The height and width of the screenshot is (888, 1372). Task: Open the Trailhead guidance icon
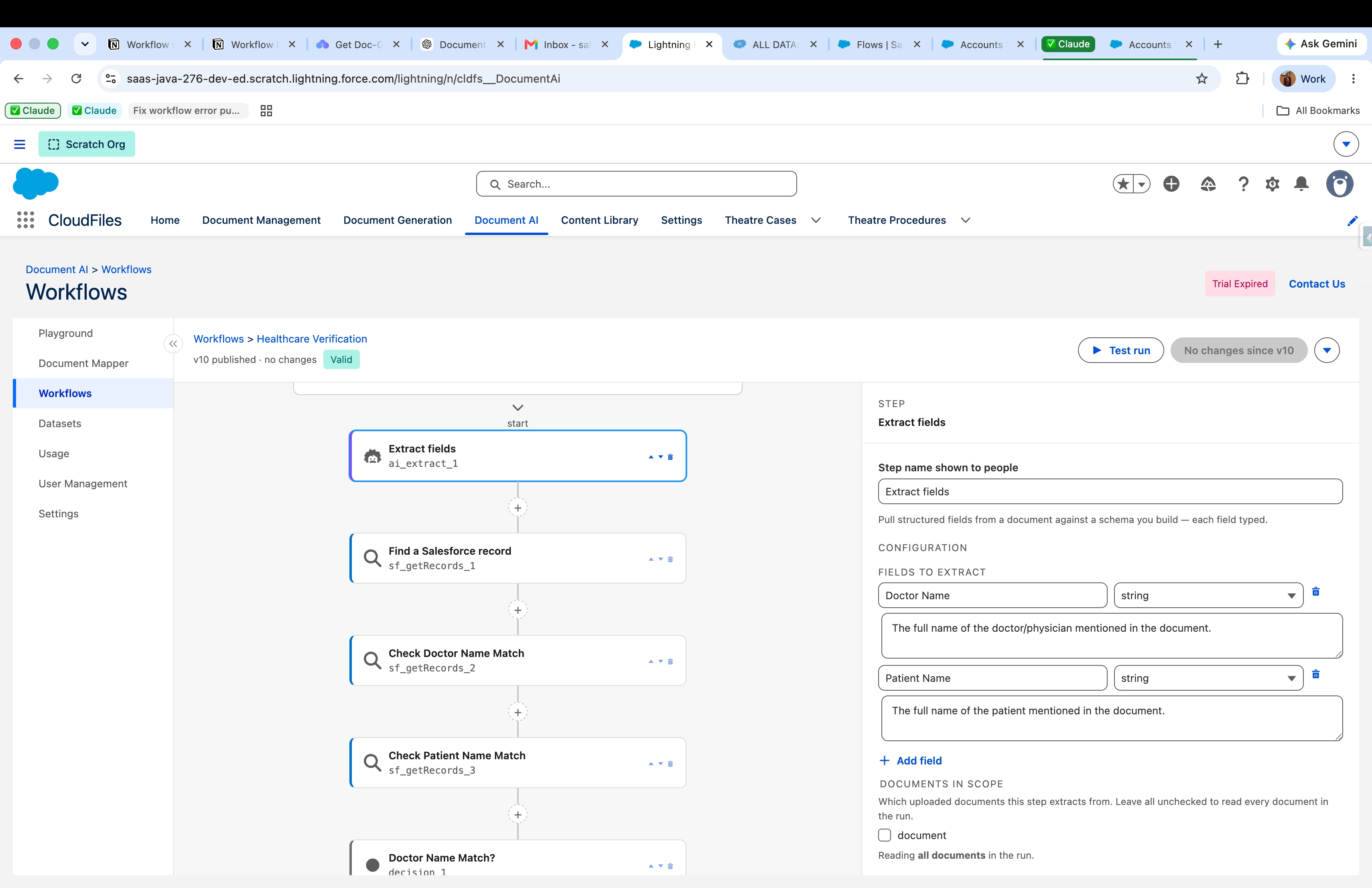pyautogui.click(x=1208, y=184)
